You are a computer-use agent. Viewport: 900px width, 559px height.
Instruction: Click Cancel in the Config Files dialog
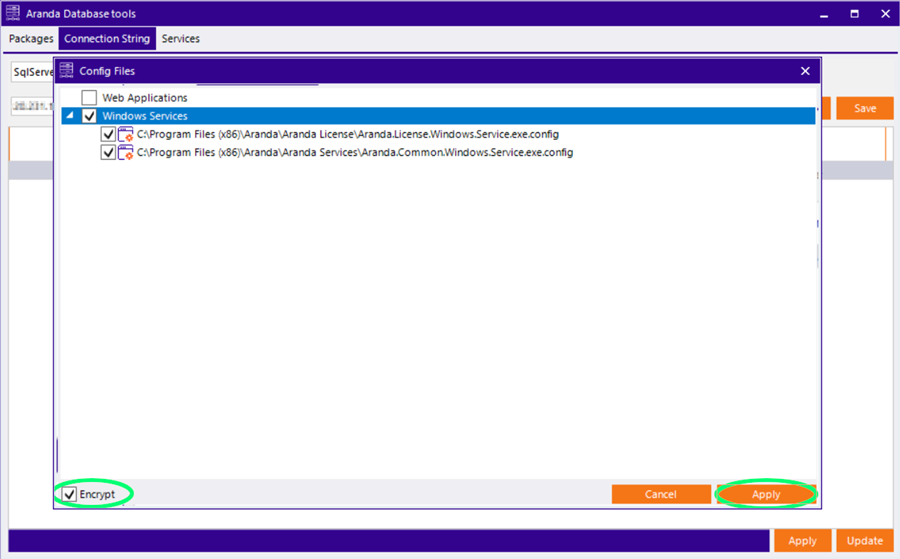(661, 494)
